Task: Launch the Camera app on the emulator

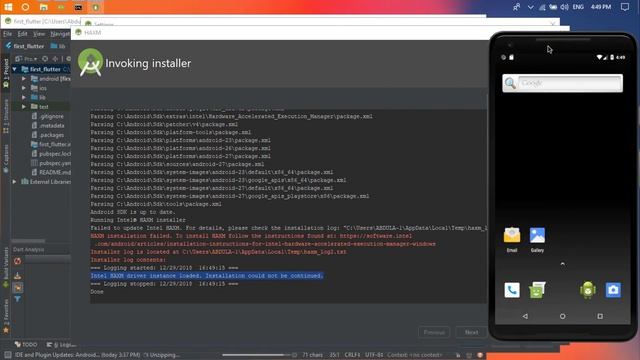Action: pyautogui.click(x=613, y=290)
